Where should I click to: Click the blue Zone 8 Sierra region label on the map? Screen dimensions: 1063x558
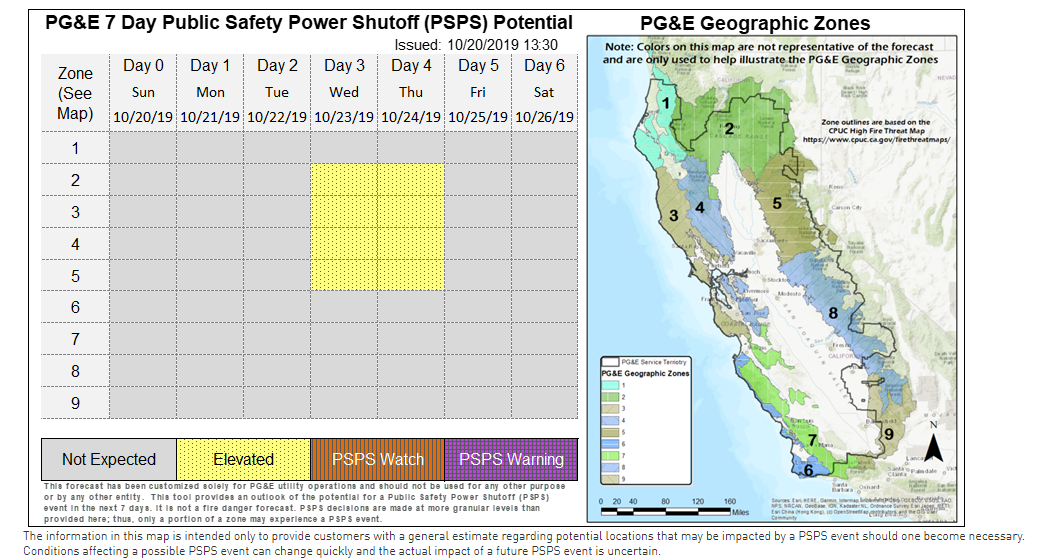[833, 313]
